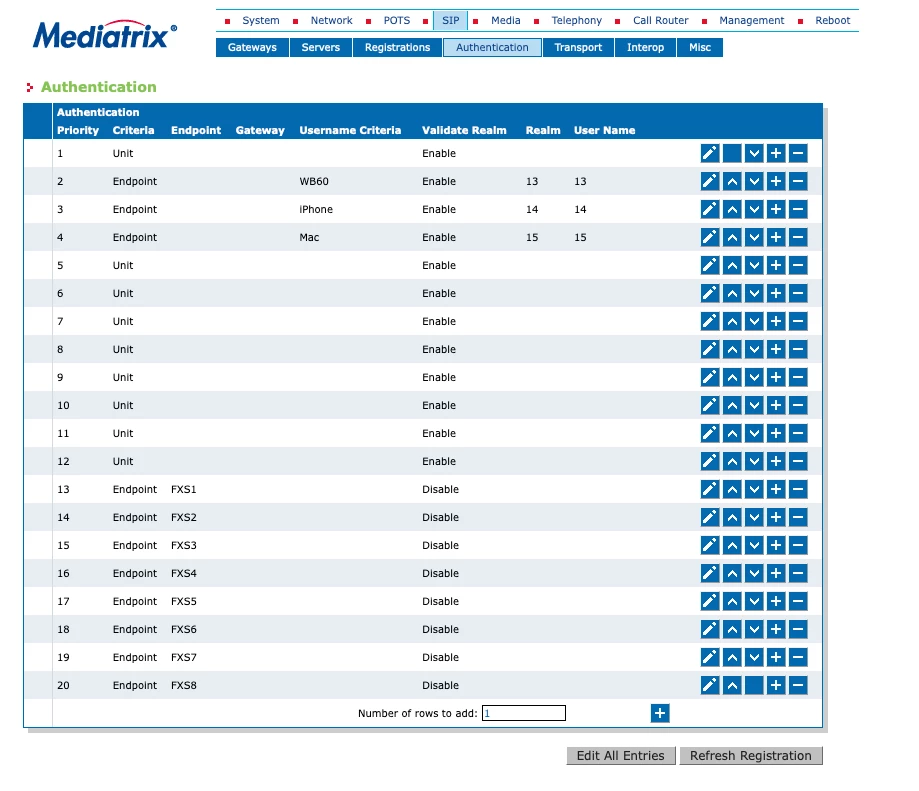
Task: Go to the POTS section
Action: [397, 21]
